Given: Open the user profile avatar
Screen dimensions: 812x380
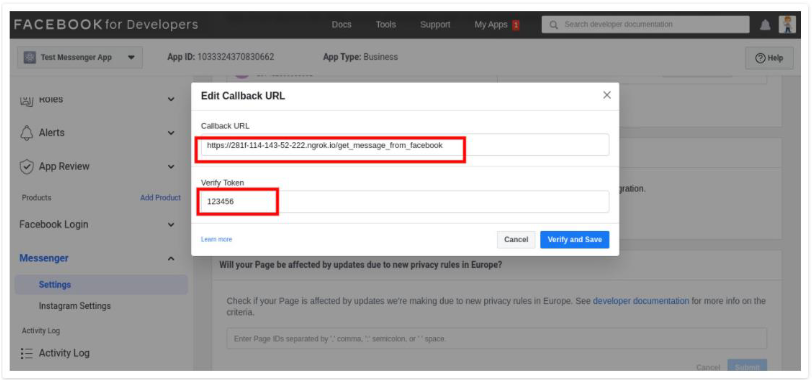Looking at the screenshot, I should point(787,24).
